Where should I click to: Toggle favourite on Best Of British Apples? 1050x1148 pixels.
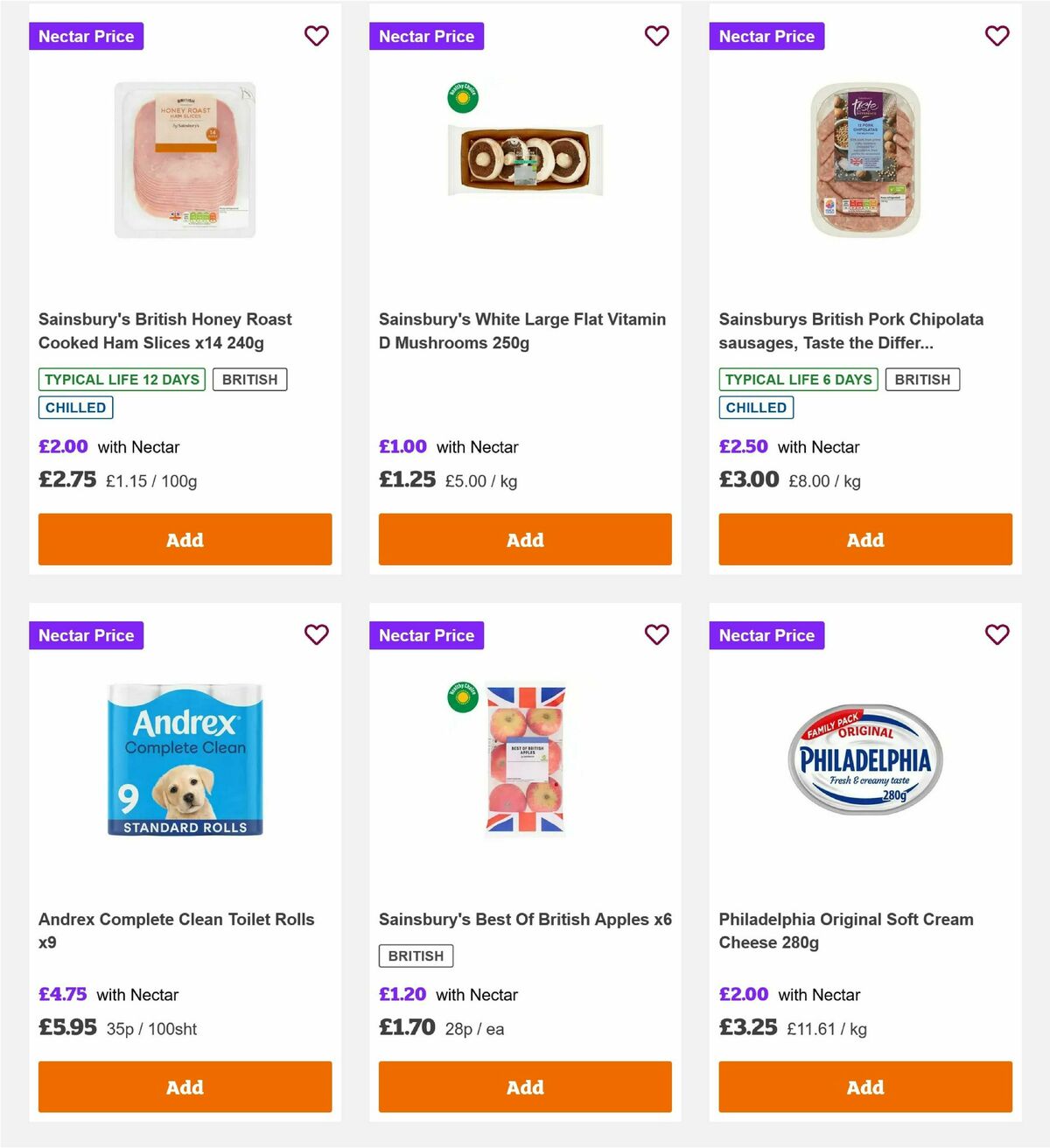click(656, 635)
